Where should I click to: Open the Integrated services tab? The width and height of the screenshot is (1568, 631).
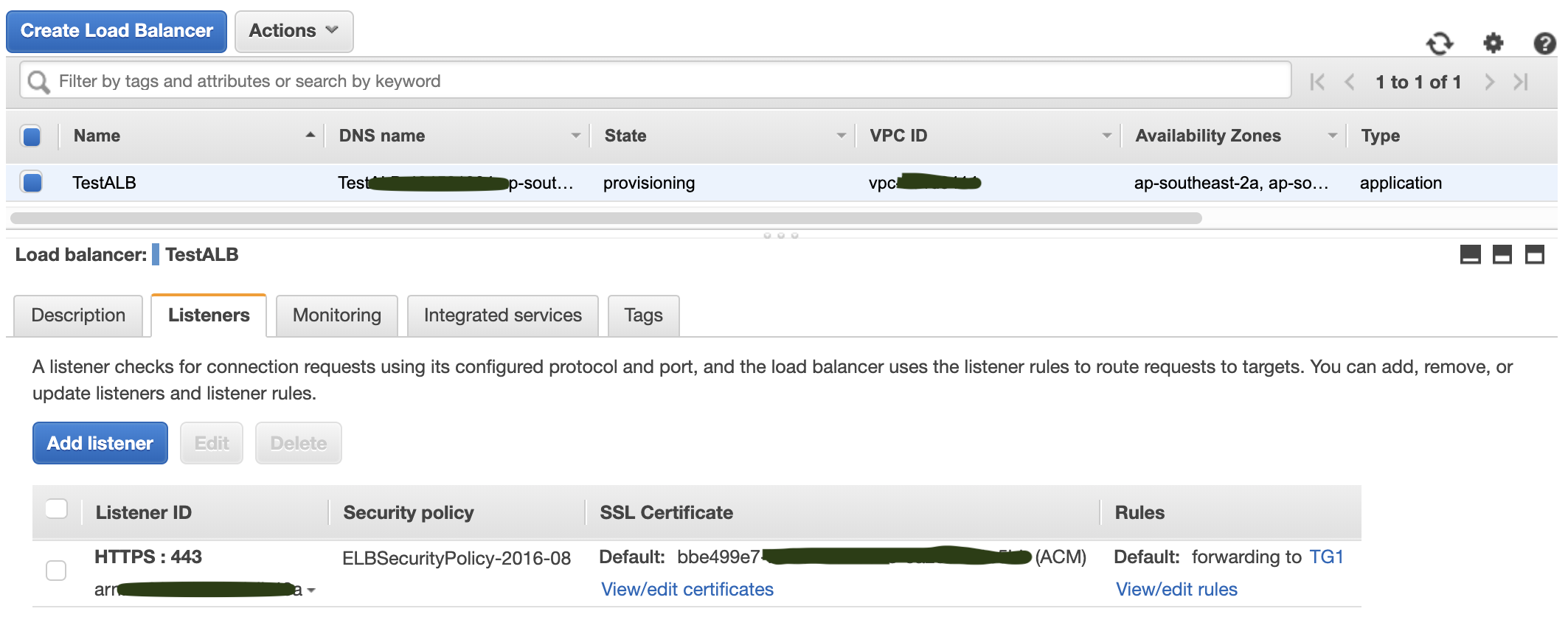click(502, 315)
